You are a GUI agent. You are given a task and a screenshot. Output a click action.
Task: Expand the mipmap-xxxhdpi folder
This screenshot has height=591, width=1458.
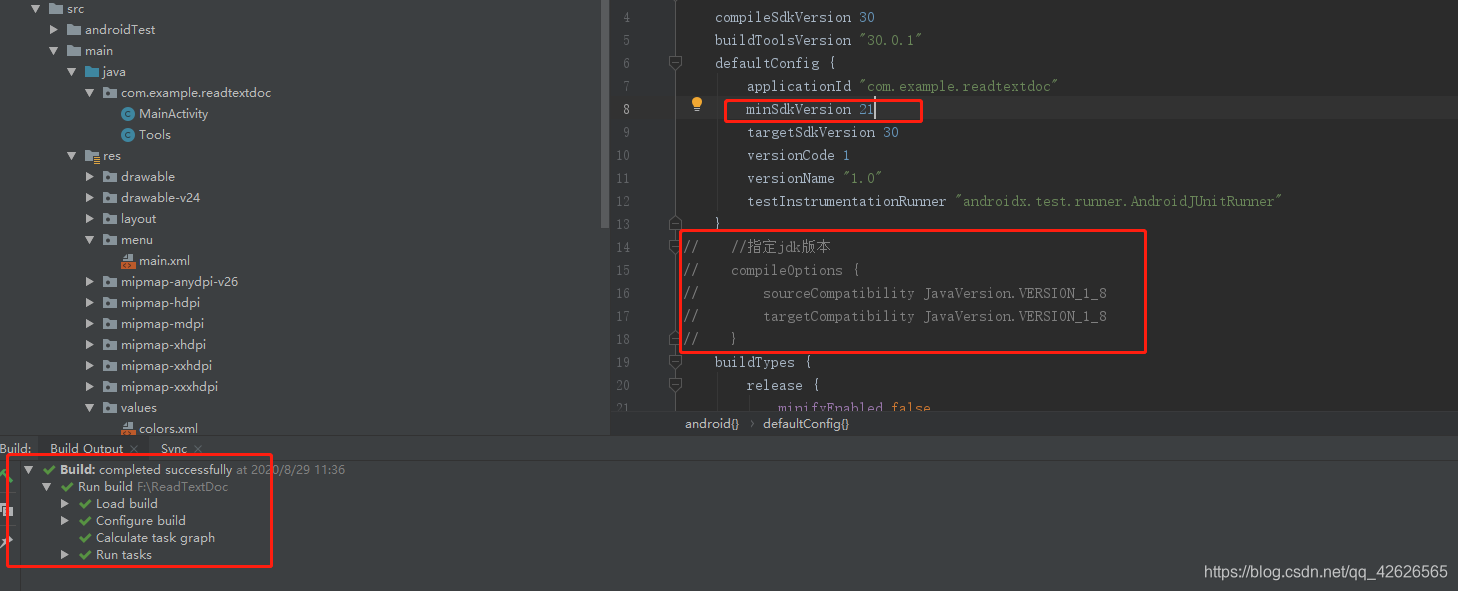pyautogui.click(x=90, y=387)
